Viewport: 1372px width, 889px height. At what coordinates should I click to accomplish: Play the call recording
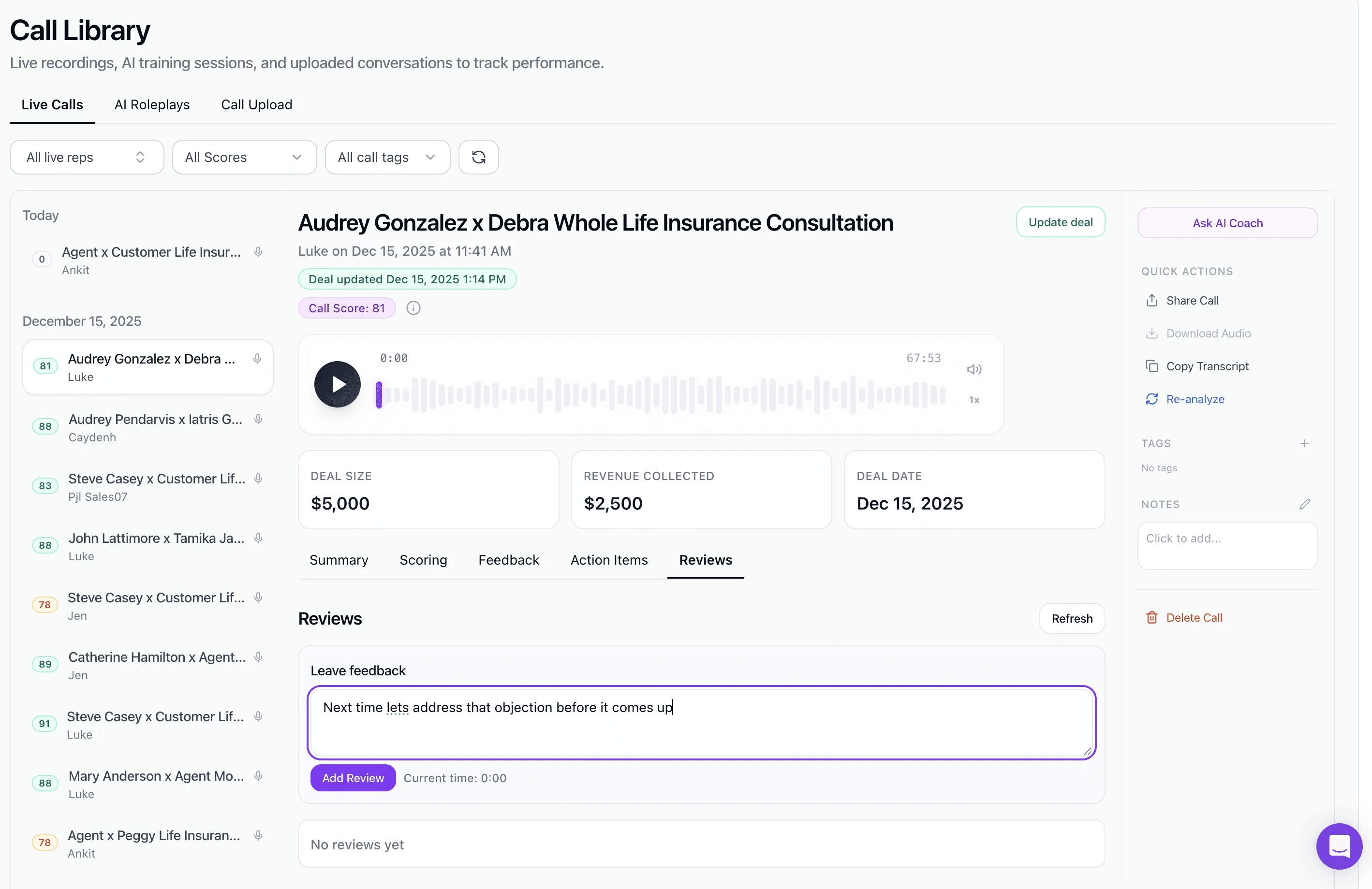click(337, 384)
